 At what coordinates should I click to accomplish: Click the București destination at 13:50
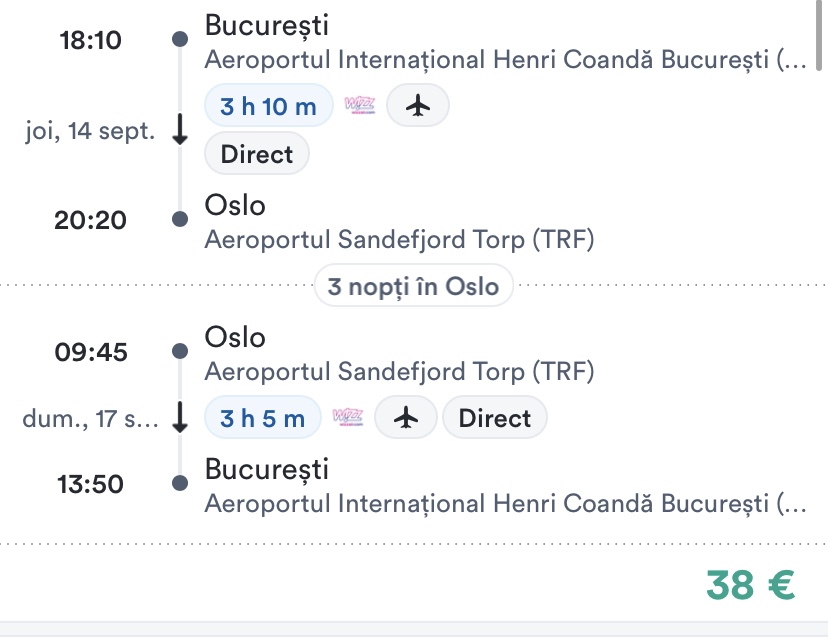pyautogui.click(x=266, y=469)
